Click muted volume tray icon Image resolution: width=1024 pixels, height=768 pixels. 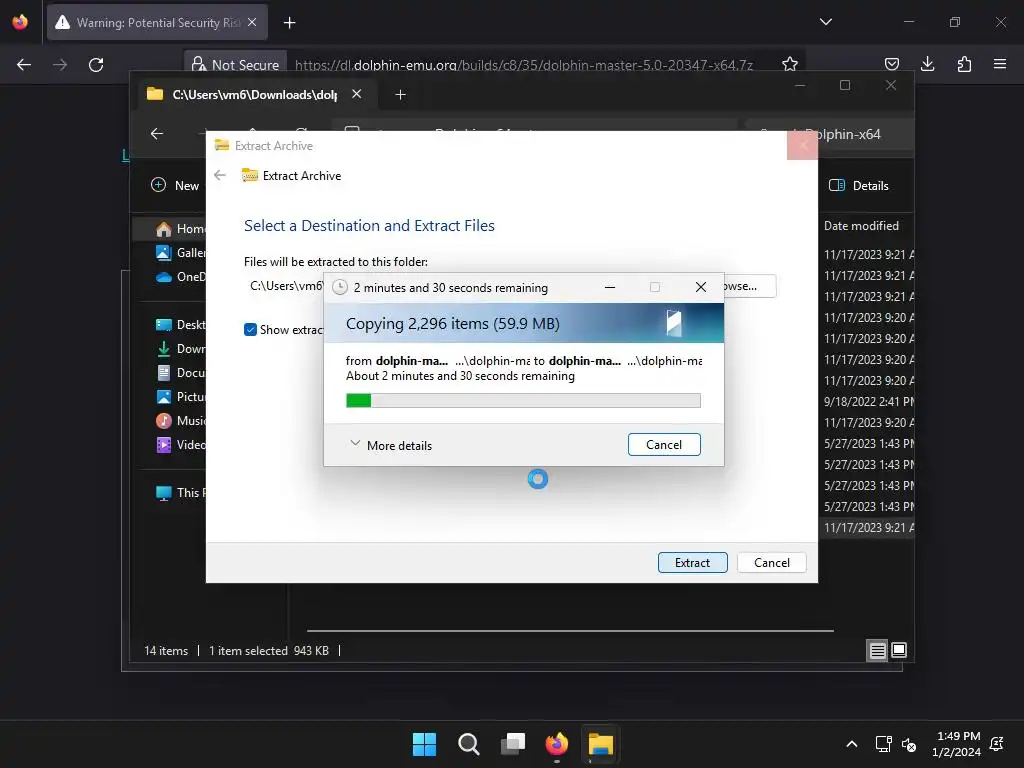[x=908, y=744]
